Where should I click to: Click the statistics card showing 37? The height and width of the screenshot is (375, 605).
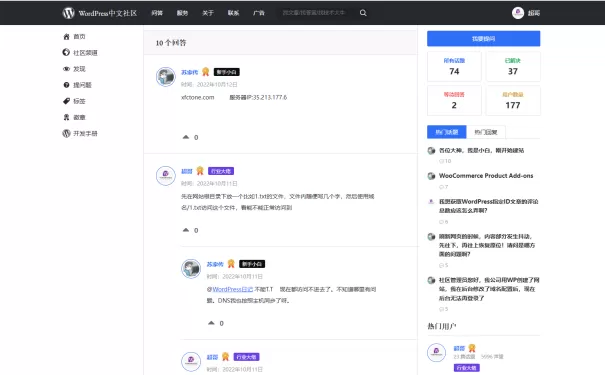coord(513,66)
